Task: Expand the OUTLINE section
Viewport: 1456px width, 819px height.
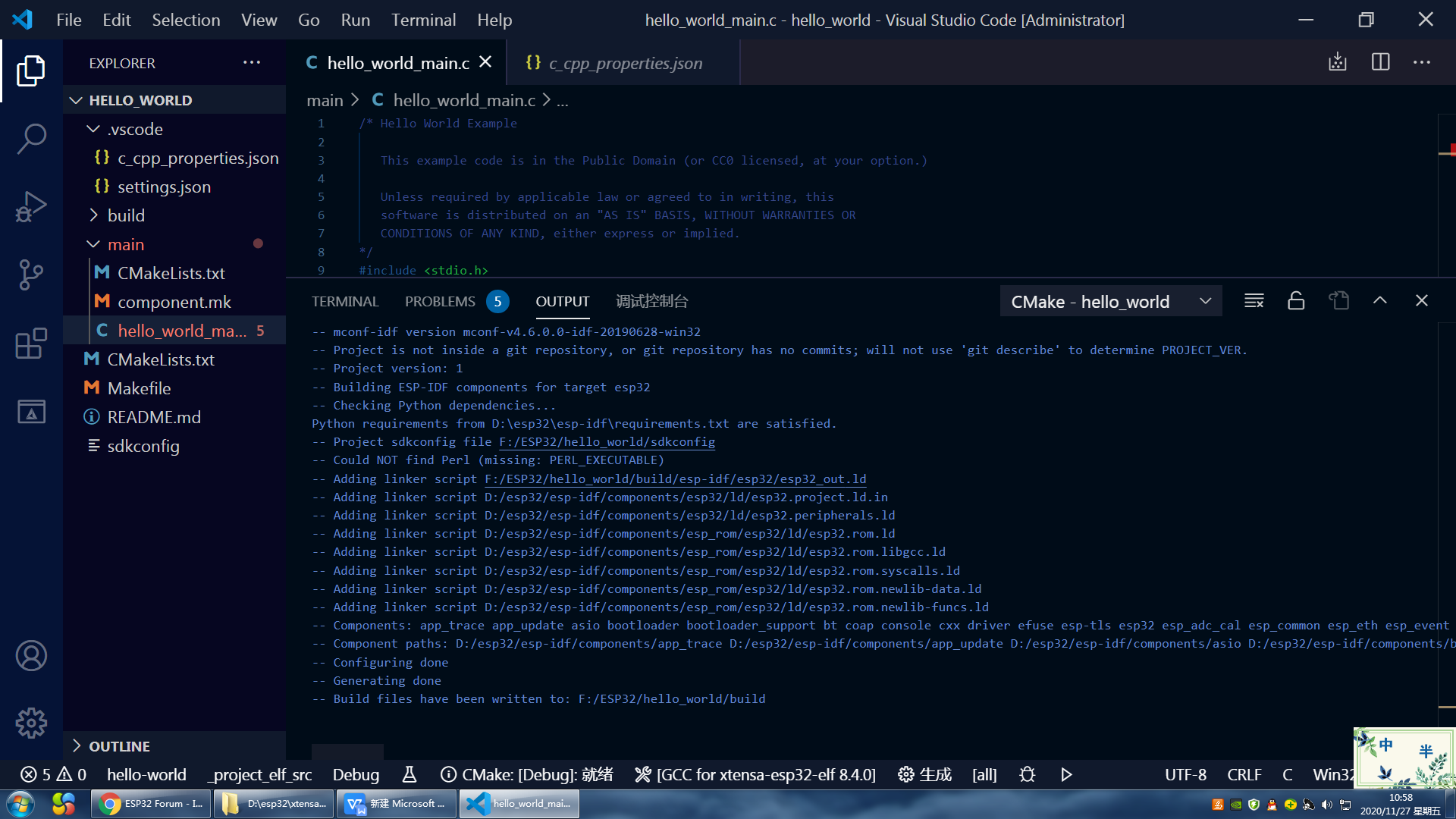Action: (174, 746)
